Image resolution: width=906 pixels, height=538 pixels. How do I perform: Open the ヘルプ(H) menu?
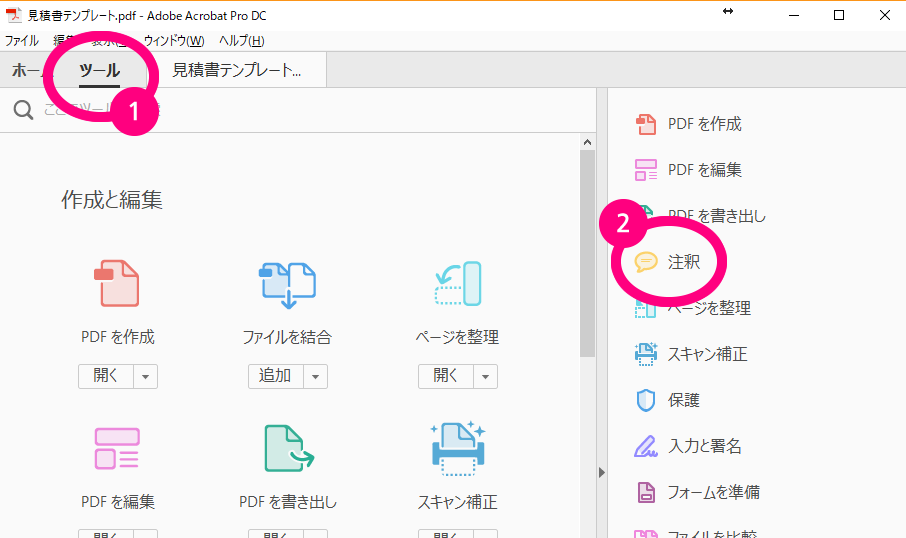coord(242,40)
